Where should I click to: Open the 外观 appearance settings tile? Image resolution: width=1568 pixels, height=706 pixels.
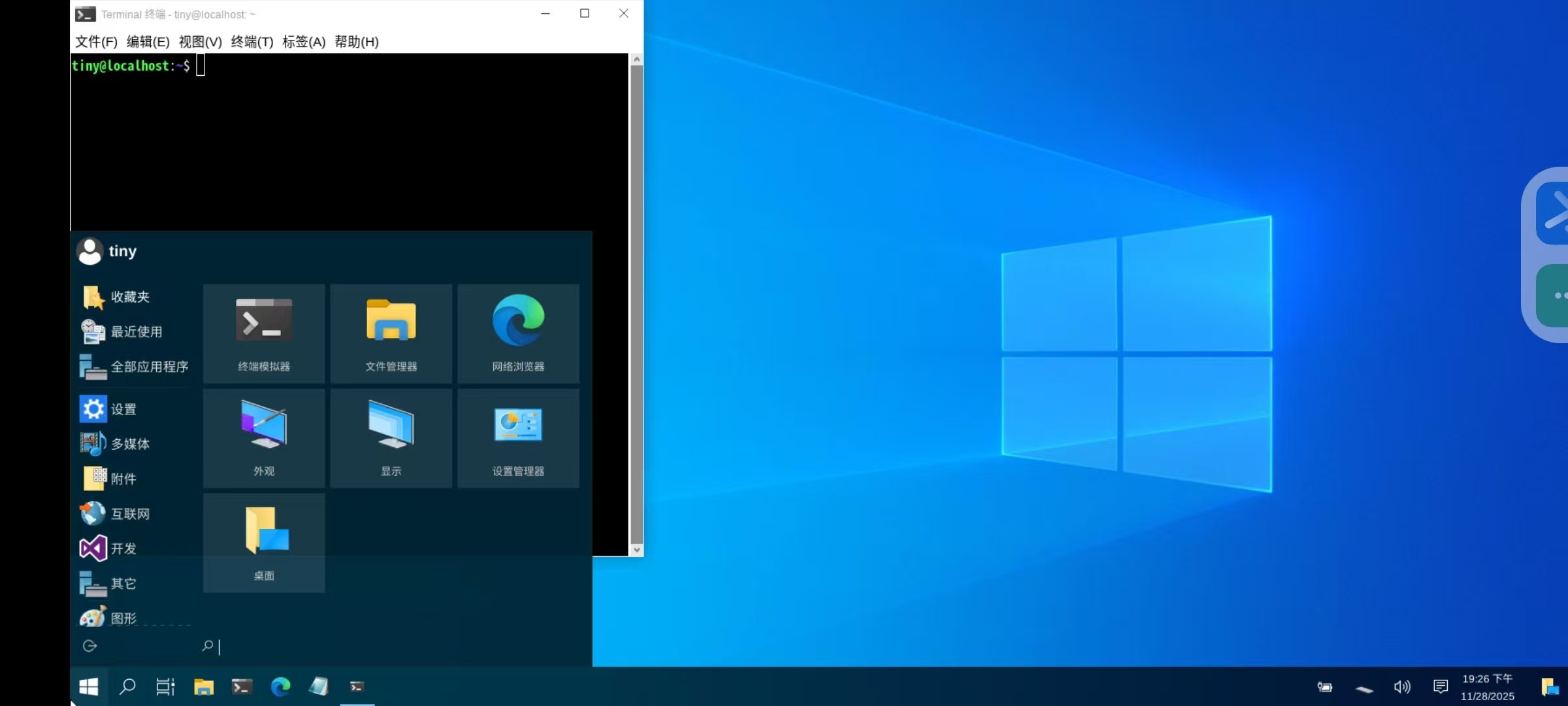[x=264, y=438]
